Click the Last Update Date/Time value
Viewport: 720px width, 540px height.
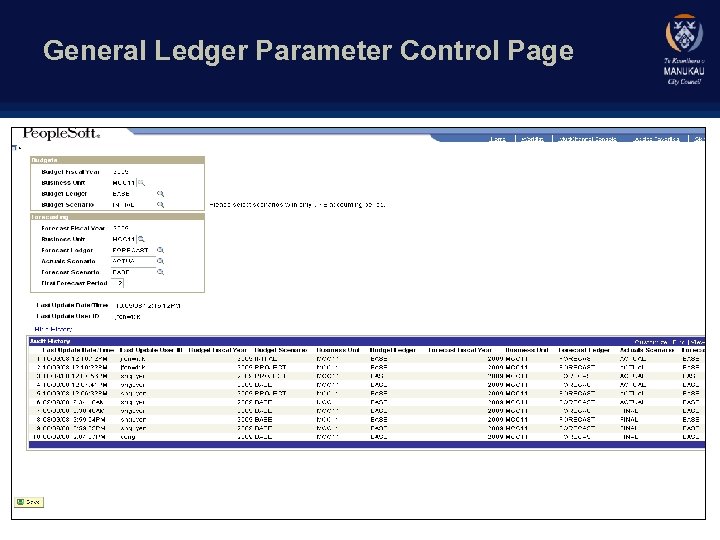click(148, 306)
